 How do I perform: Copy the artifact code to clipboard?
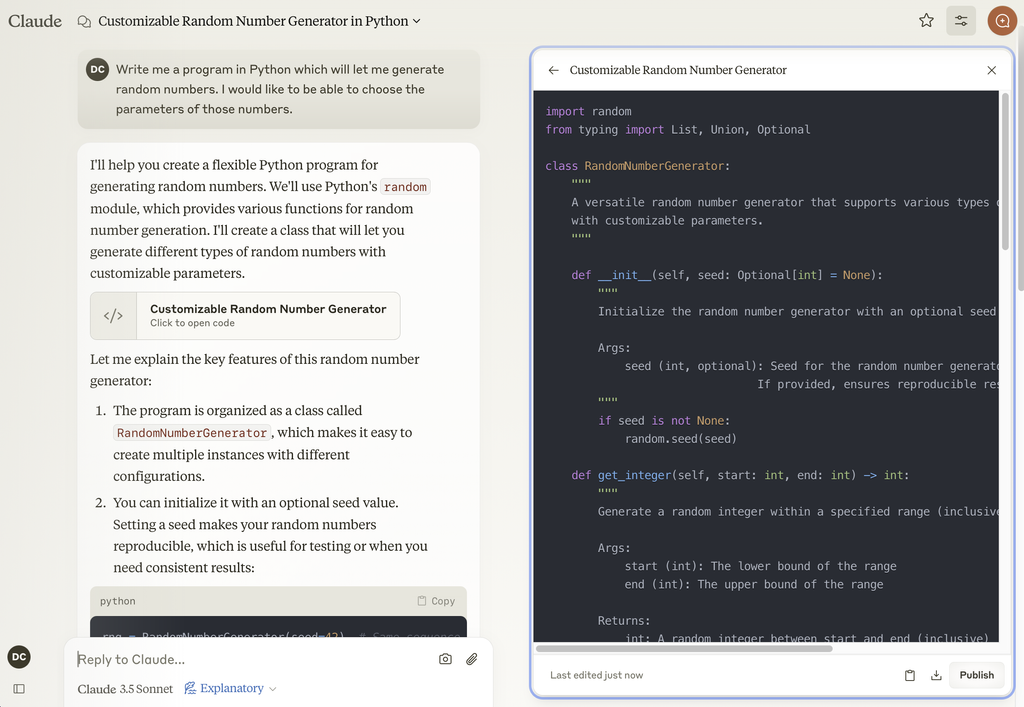point(910,675)
